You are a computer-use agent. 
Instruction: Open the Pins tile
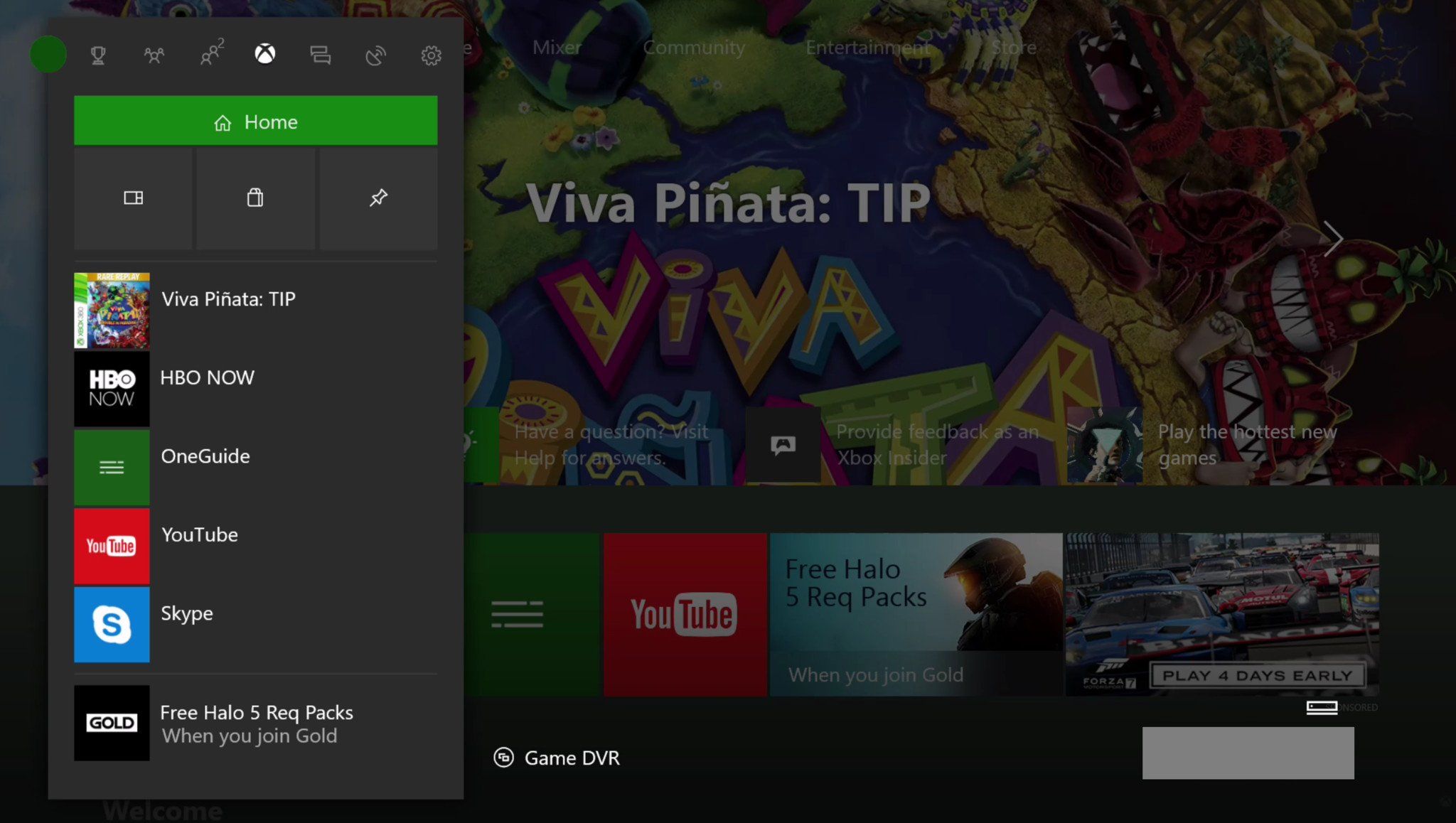tap(378, 198)
